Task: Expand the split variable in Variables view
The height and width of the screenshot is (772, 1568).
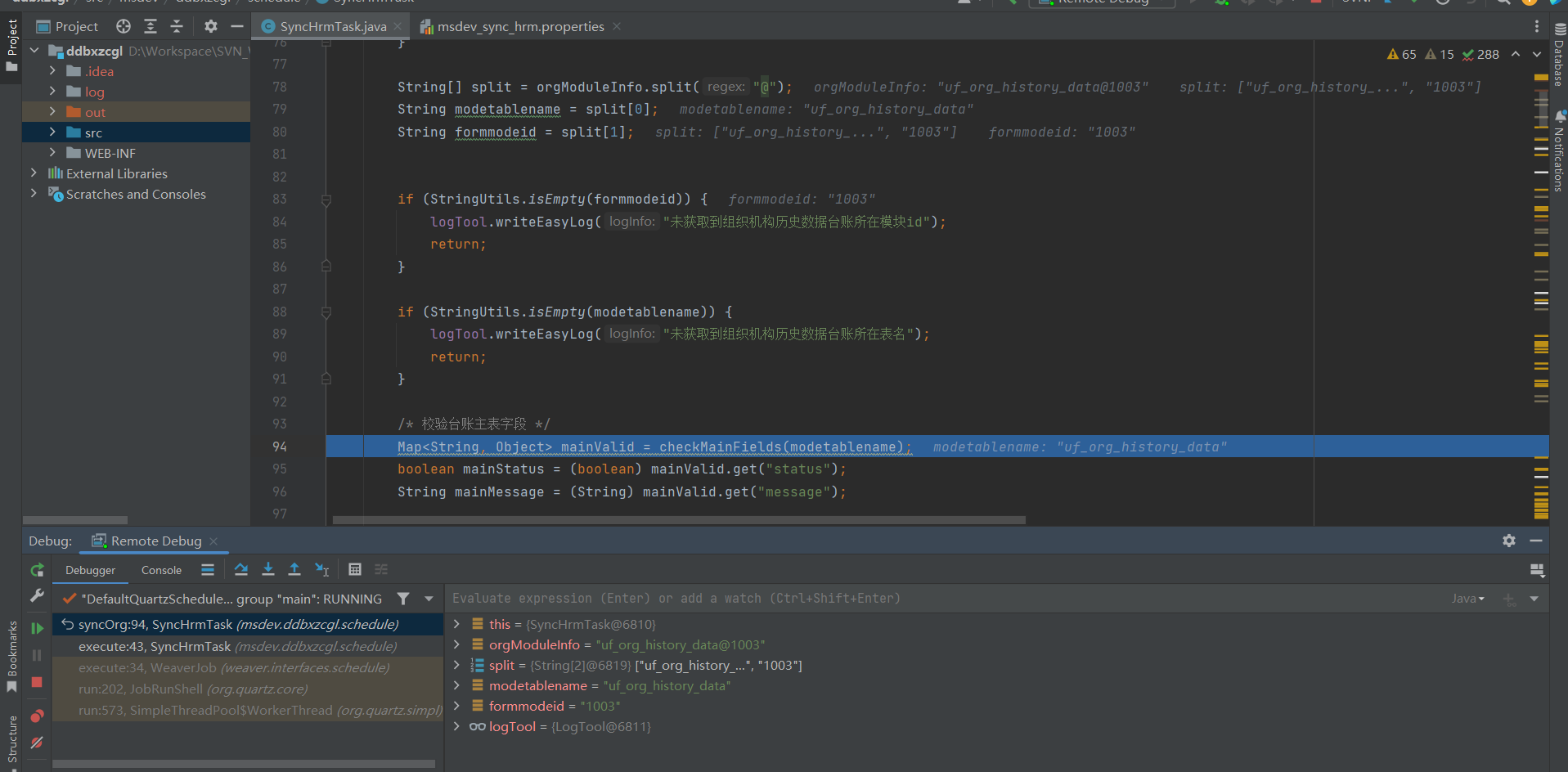Action: point(457,665)
